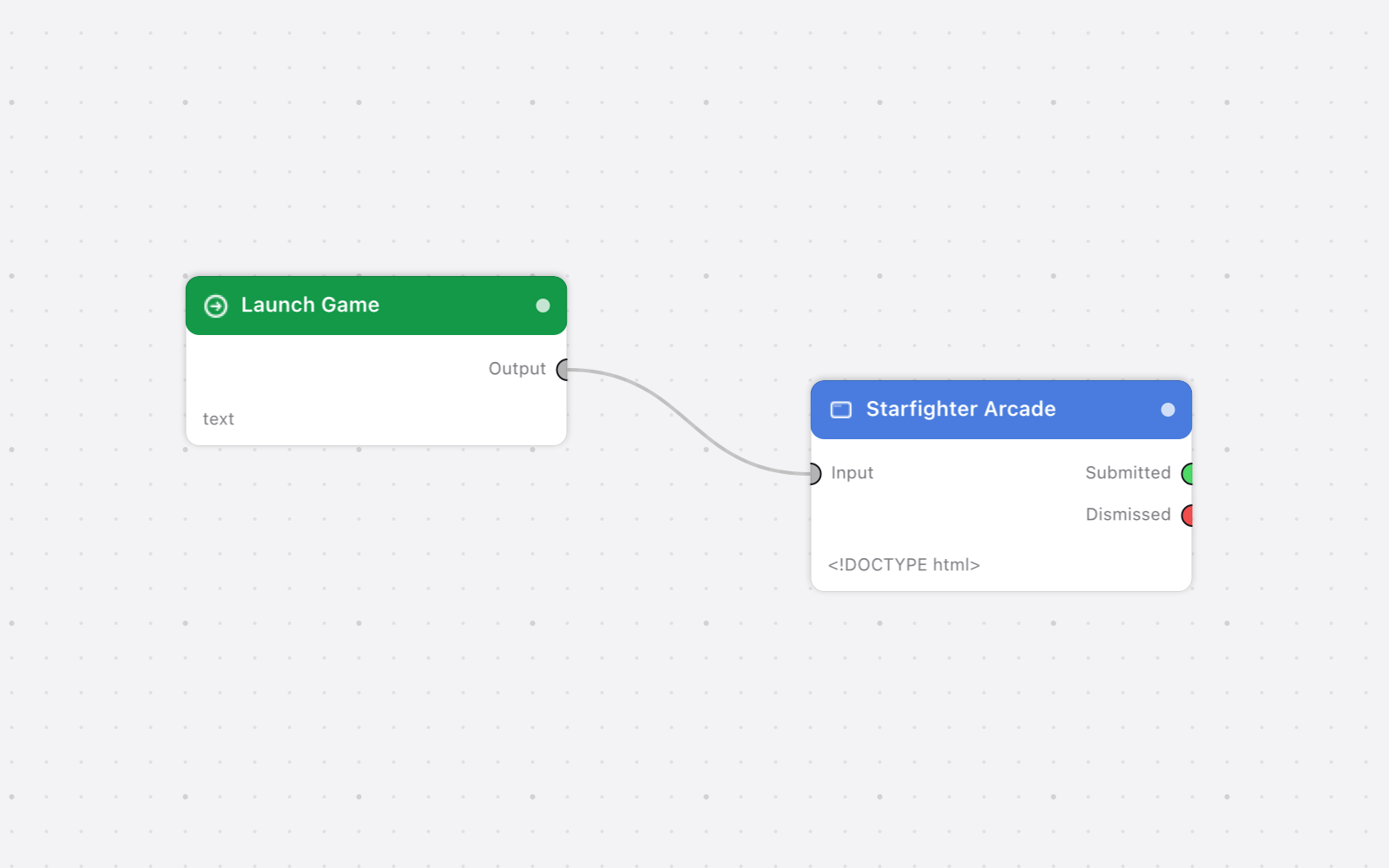The height and width of the screenshot is (868, 1389).
Task: Click the Input port of Starfighter Arcade
Action: coord(814,474)
